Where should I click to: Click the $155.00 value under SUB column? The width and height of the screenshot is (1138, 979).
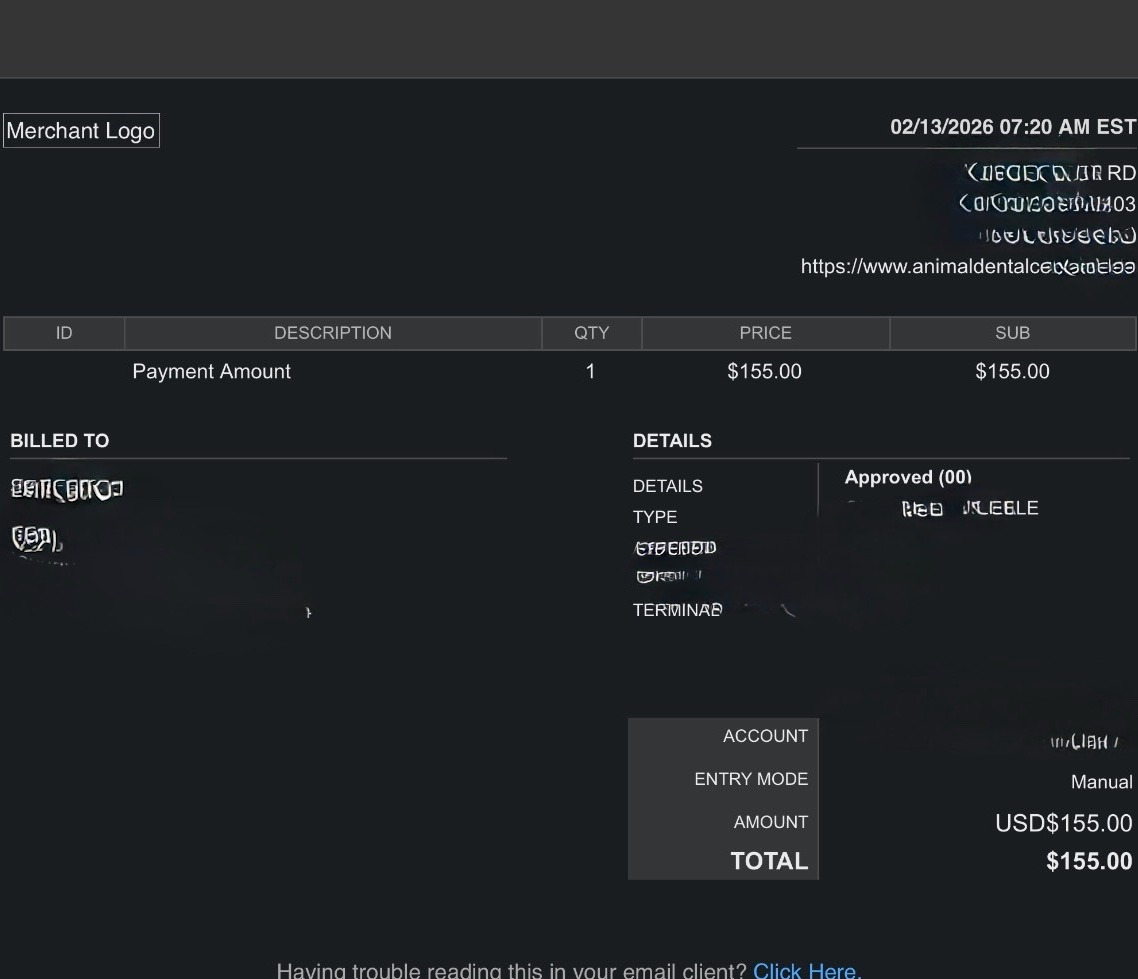click(x=1012, y=372)
